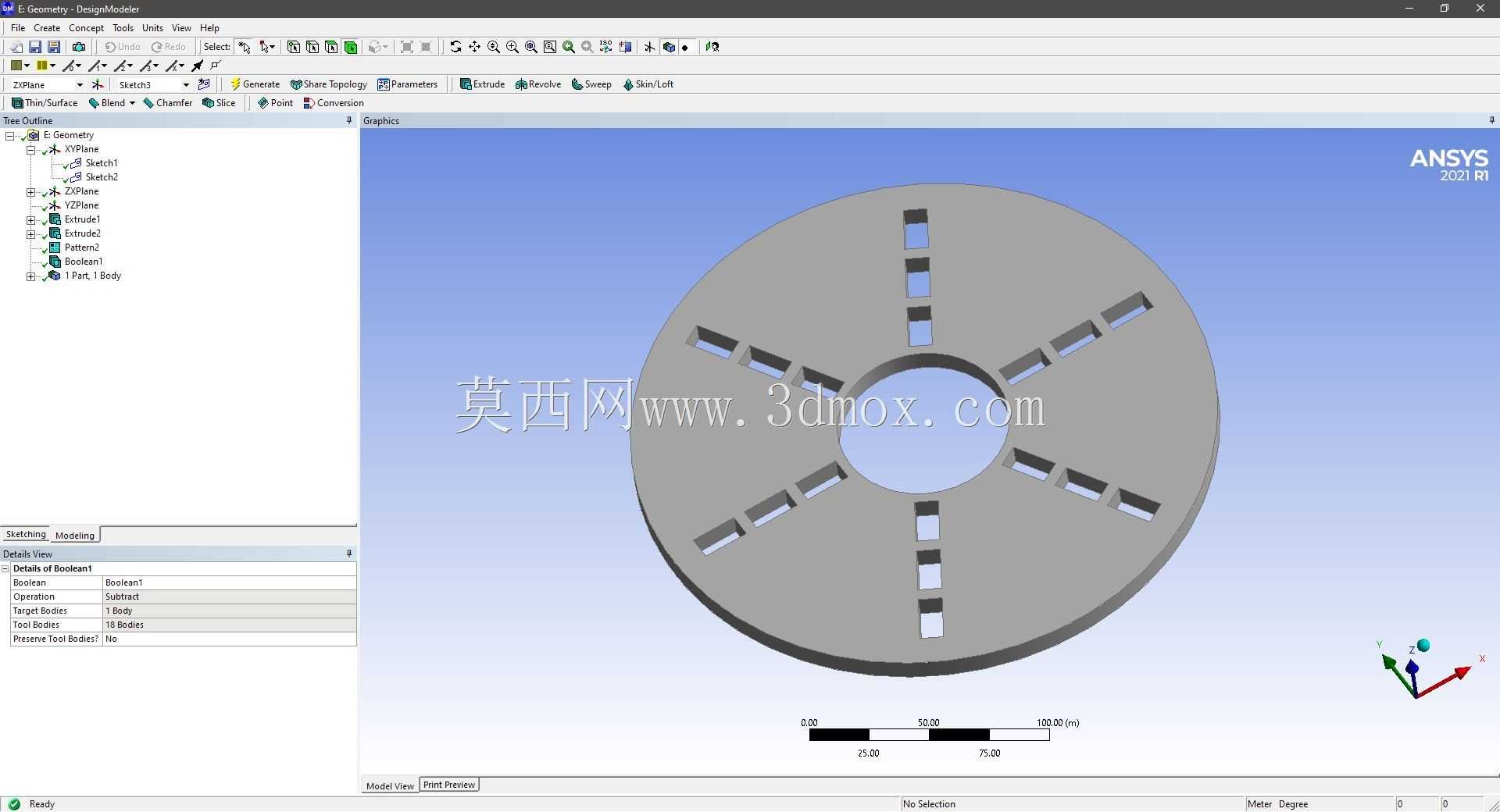The width and height of the screenshot is (1500, 812).
Task: Expand the Extrude1 tree node
Action: click(x=31, y=220)
